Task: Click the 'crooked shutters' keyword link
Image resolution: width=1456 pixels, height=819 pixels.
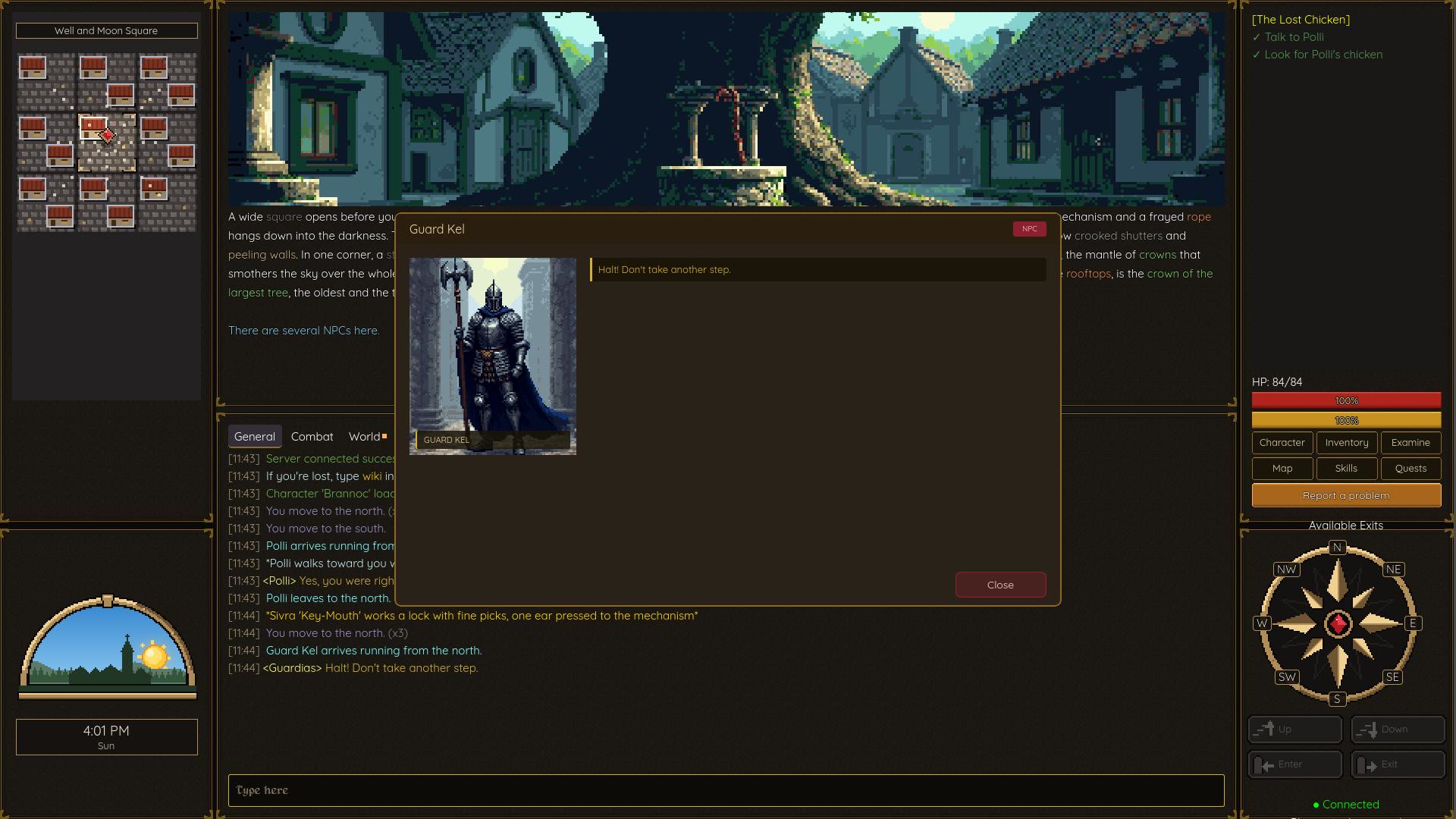Action: pos(1118,236)
